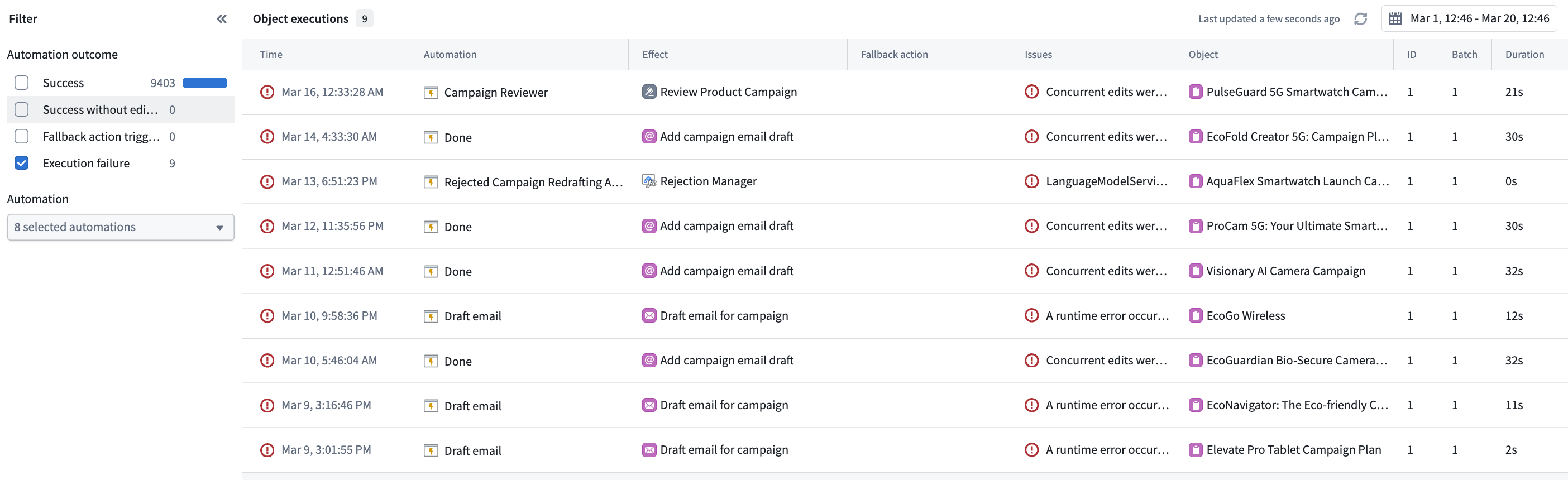Click Campaign Reviewer automation icon

pyautogui.click(x=431, y=93)
